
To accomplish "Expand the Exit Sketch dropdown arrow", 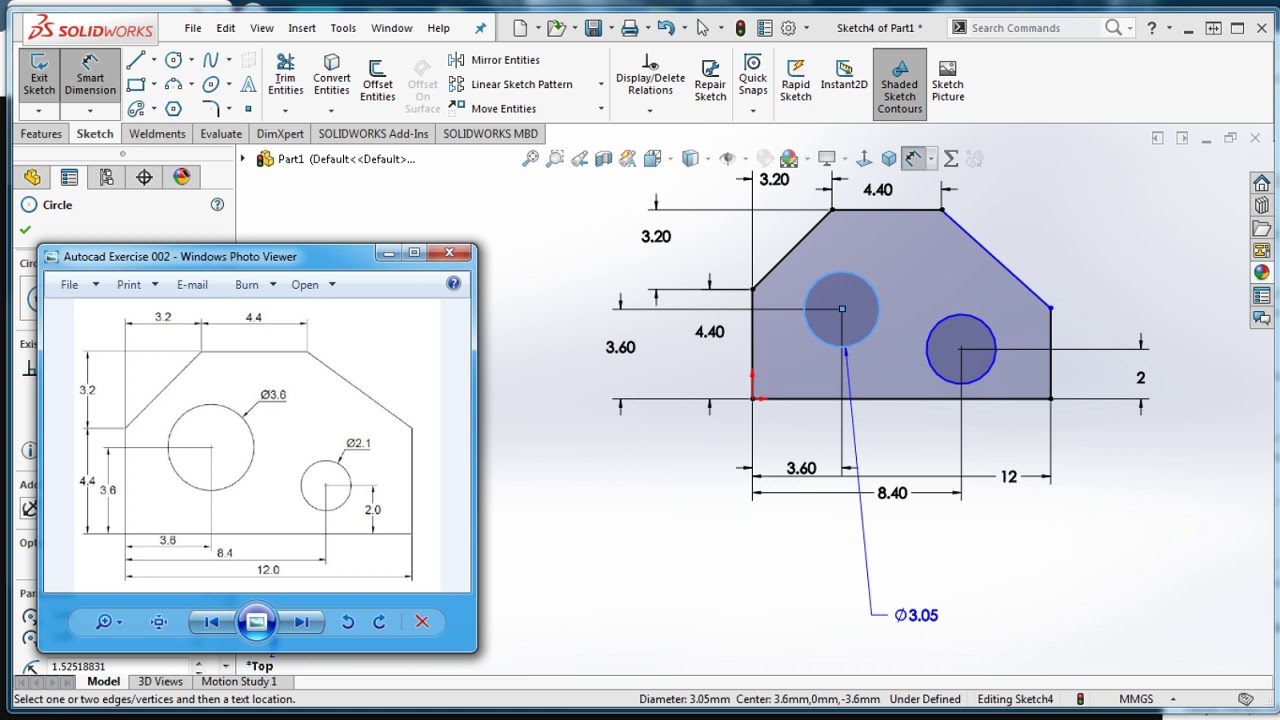I will (38, 111).
